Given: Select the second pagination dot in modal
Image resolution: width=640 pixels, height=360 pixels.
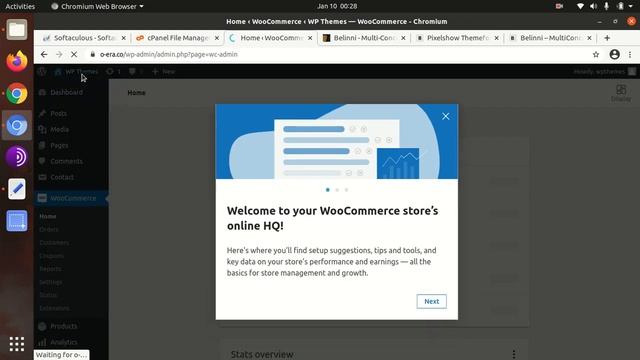Looking at the screenshot, I should coord(337,190).
